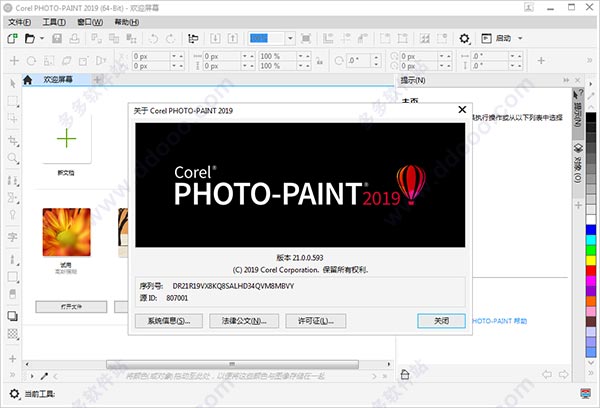
Task: Pick the blue palette swatch
Action: pos(591,230)
